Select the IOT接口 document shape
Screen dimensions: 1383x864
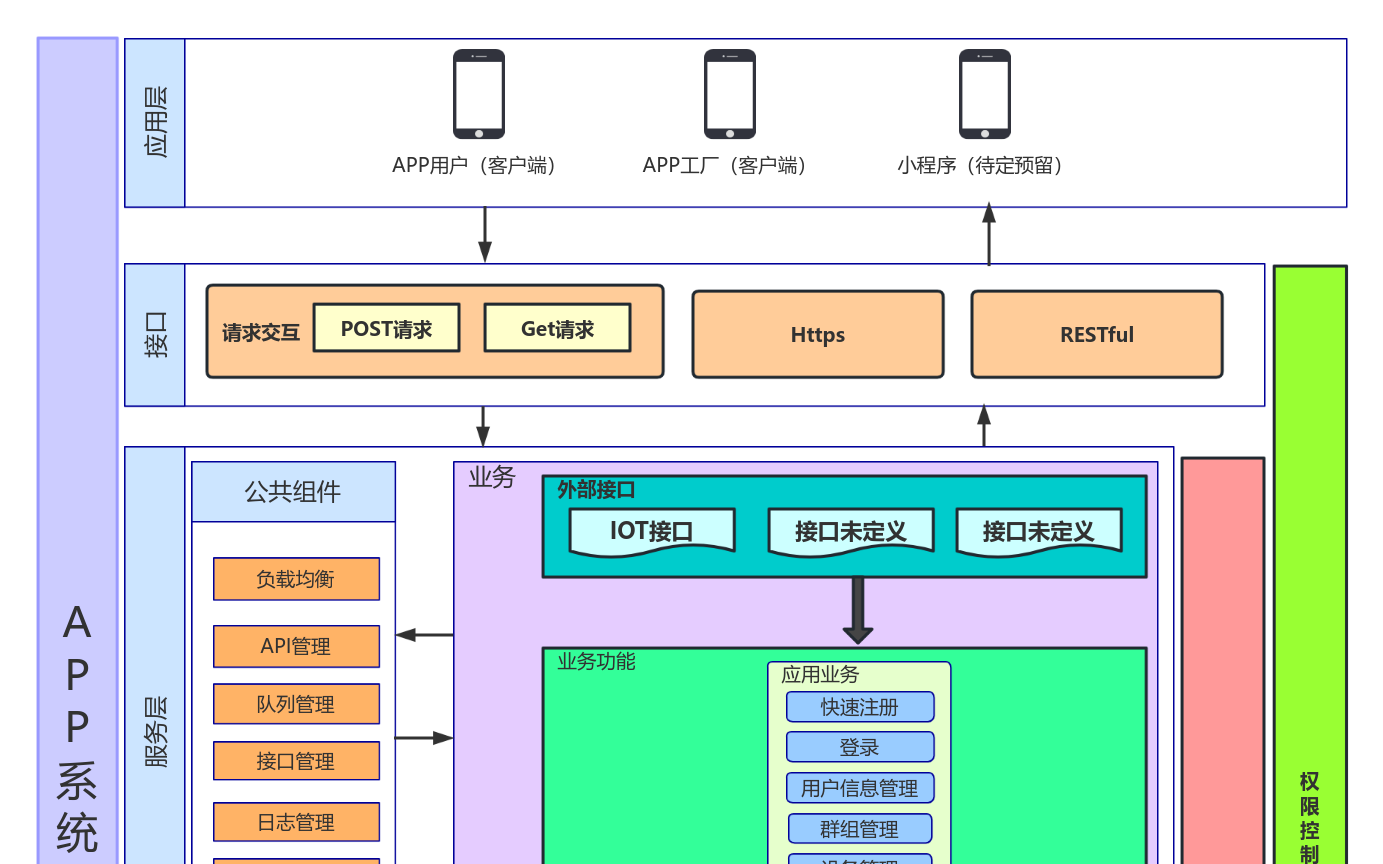tap(652, 532)
